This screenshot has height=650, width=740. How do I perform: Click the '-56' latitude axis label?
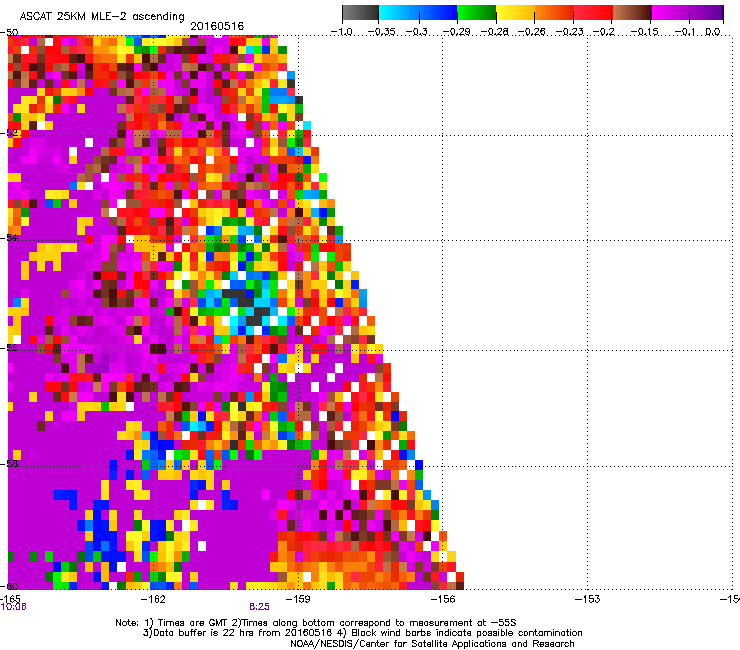click(9, 348)
